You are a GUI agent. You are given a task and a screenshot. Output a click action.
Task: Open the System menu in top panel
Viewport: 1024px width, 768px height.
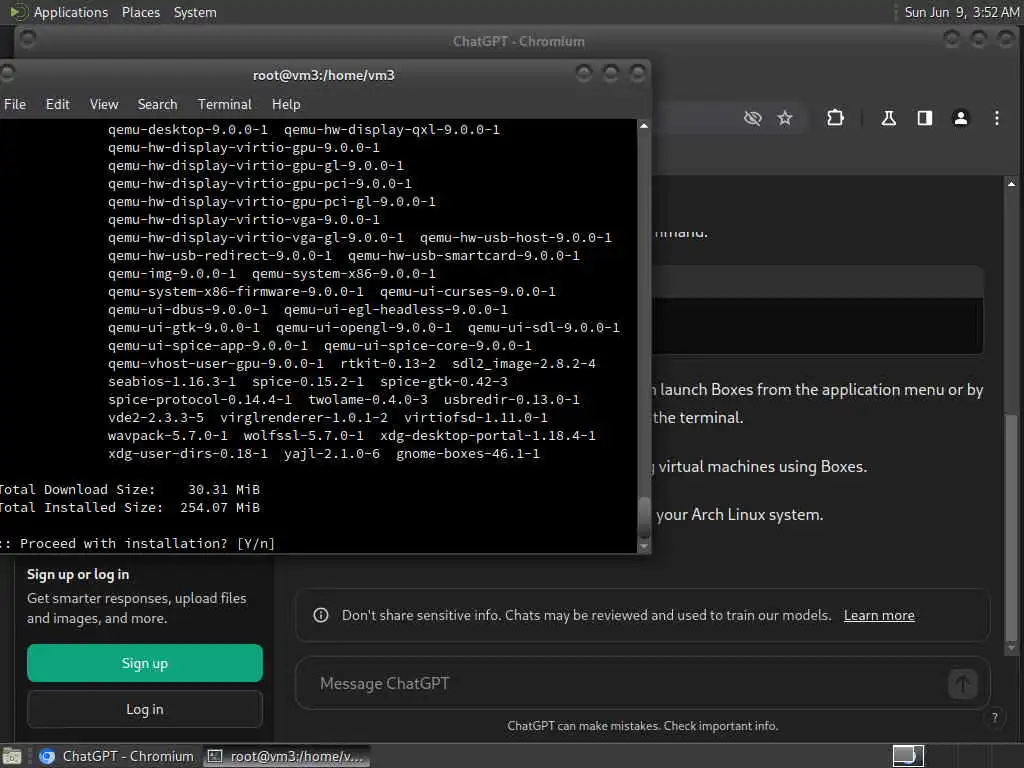195,12
